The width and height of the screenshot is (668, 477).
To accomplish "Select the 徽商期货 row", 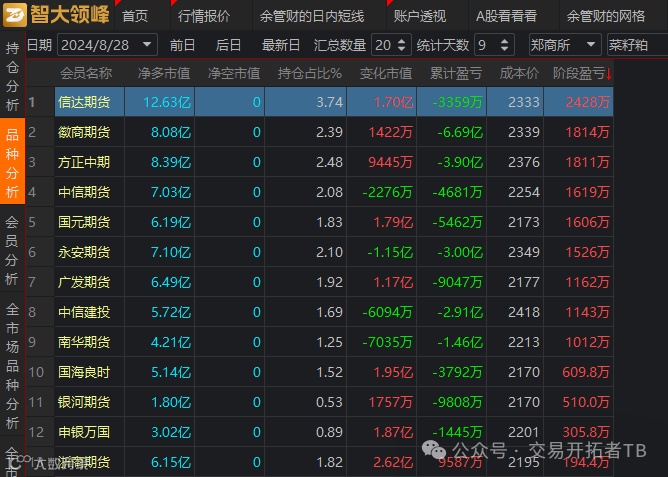I will (320, 132).
